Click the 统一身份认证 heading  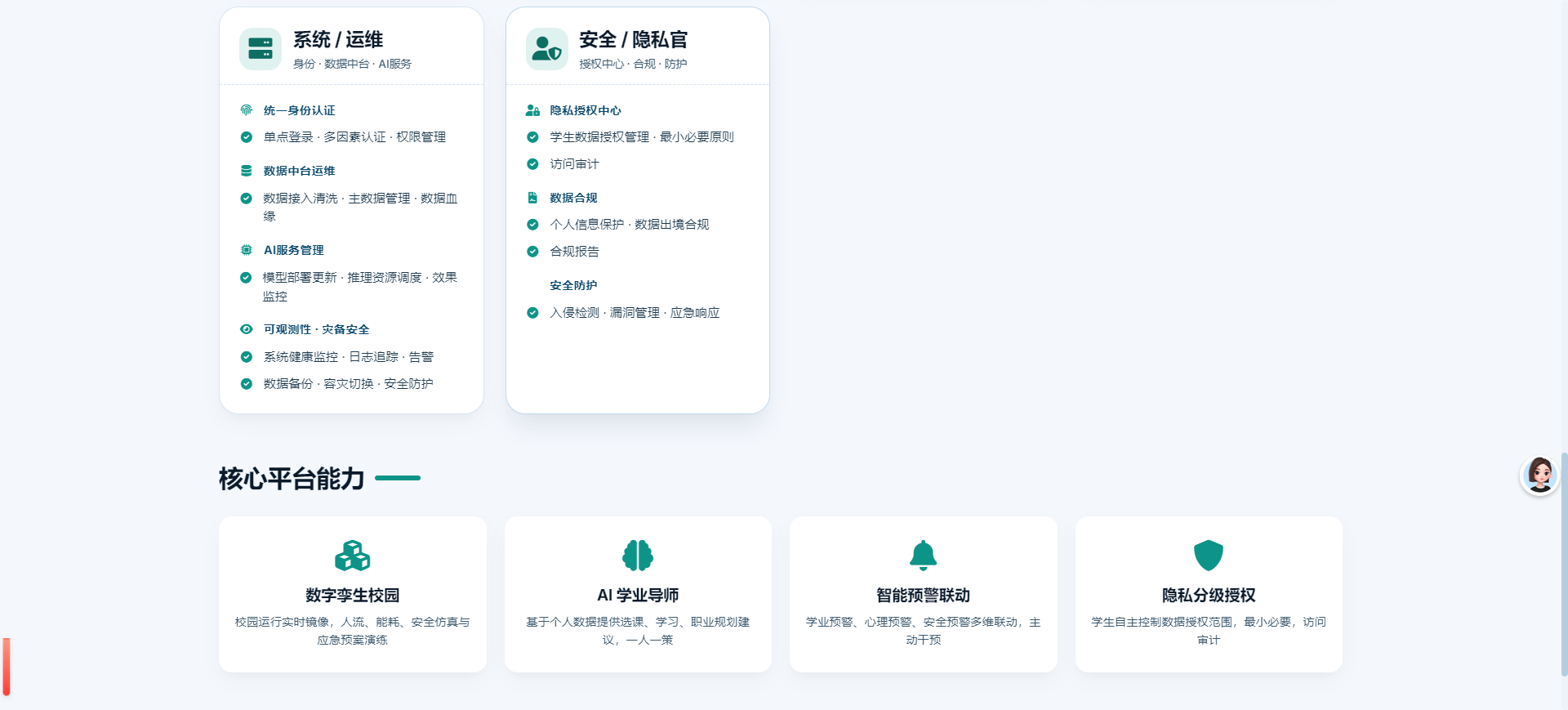299,110
